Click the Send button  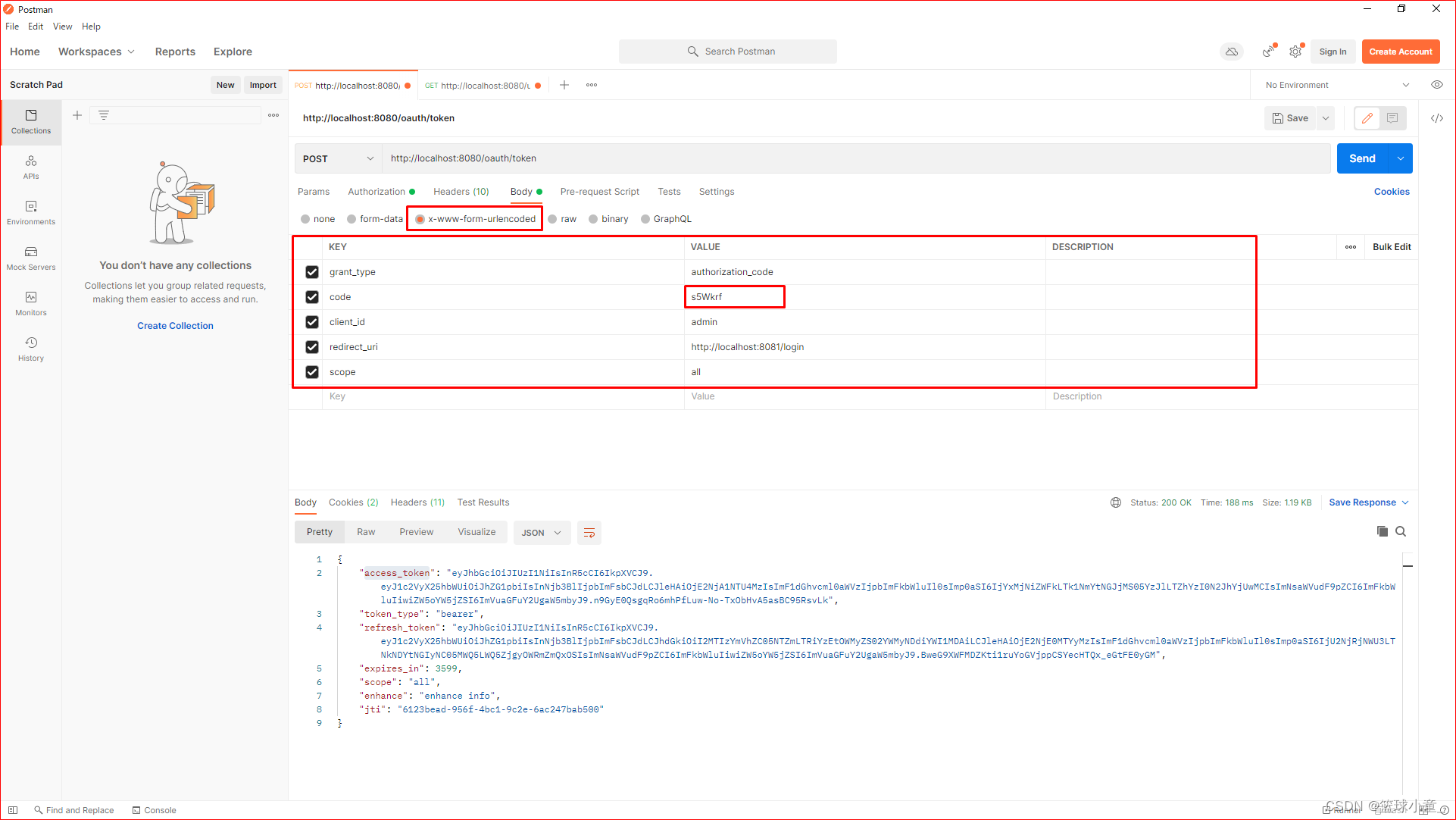1362,158
